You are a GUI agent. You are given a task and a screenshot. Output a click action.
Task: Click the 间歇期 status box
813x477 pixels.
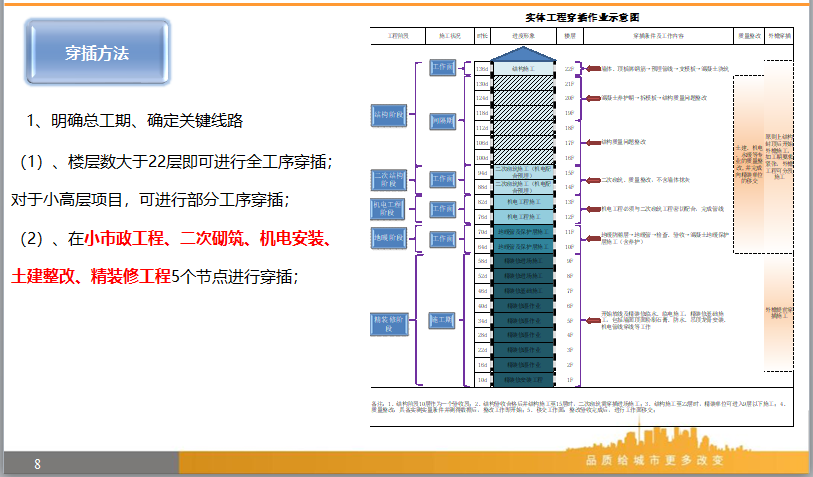443,121
